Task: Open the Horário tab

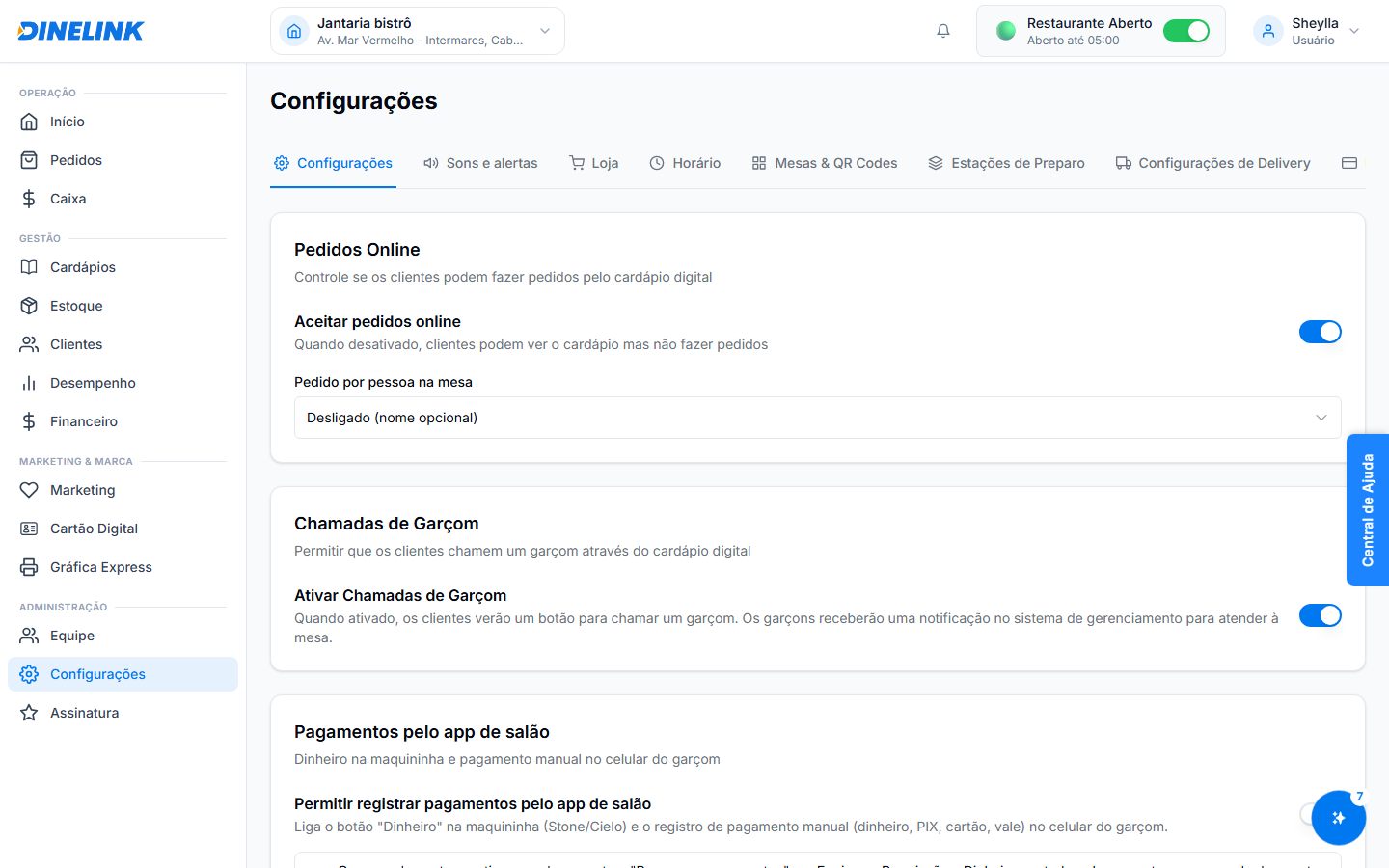Action: [x=685, y=163]
